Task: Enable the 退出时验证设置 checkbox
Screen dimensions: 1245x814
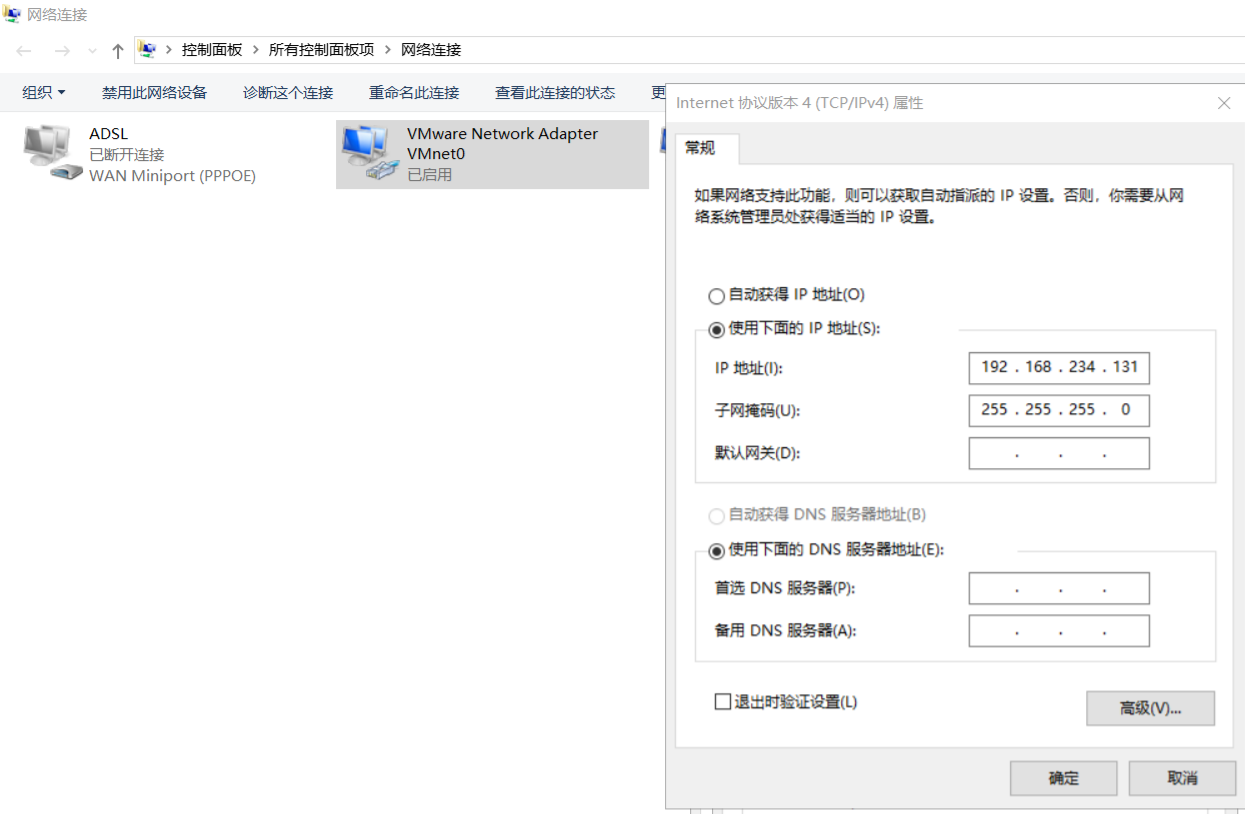Action: pyautogui.click(x=723, y=702)
